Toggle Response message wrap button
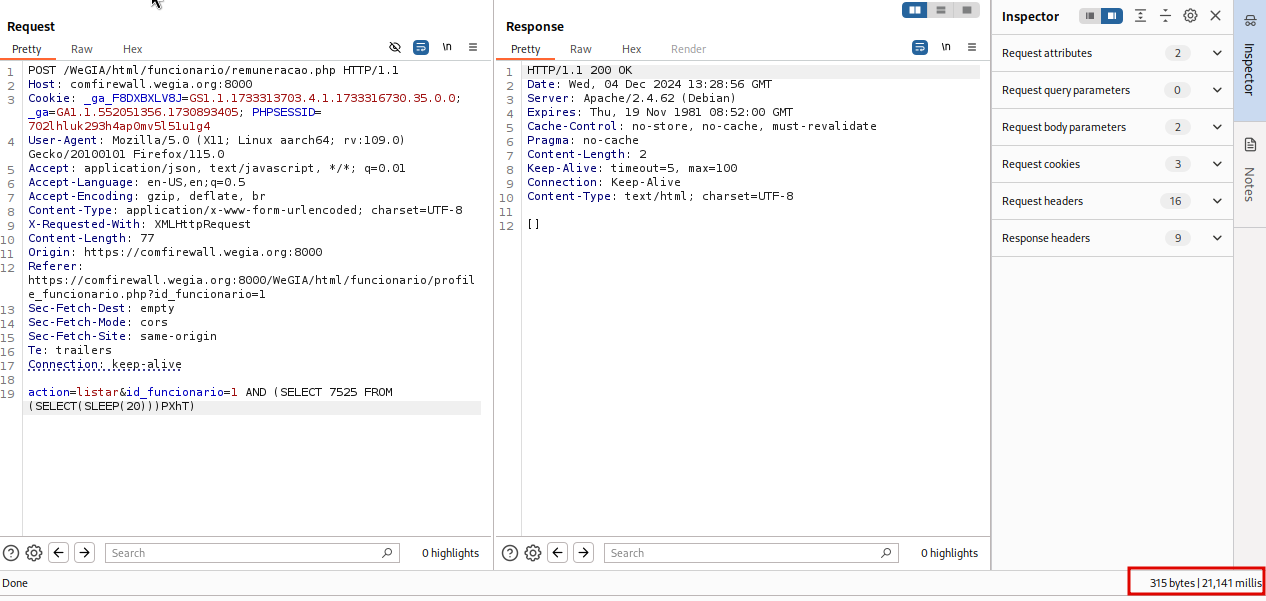Image resolution: width=1266 pixels, height=601 pixels. pyautogui.click(x=920, y=47)
